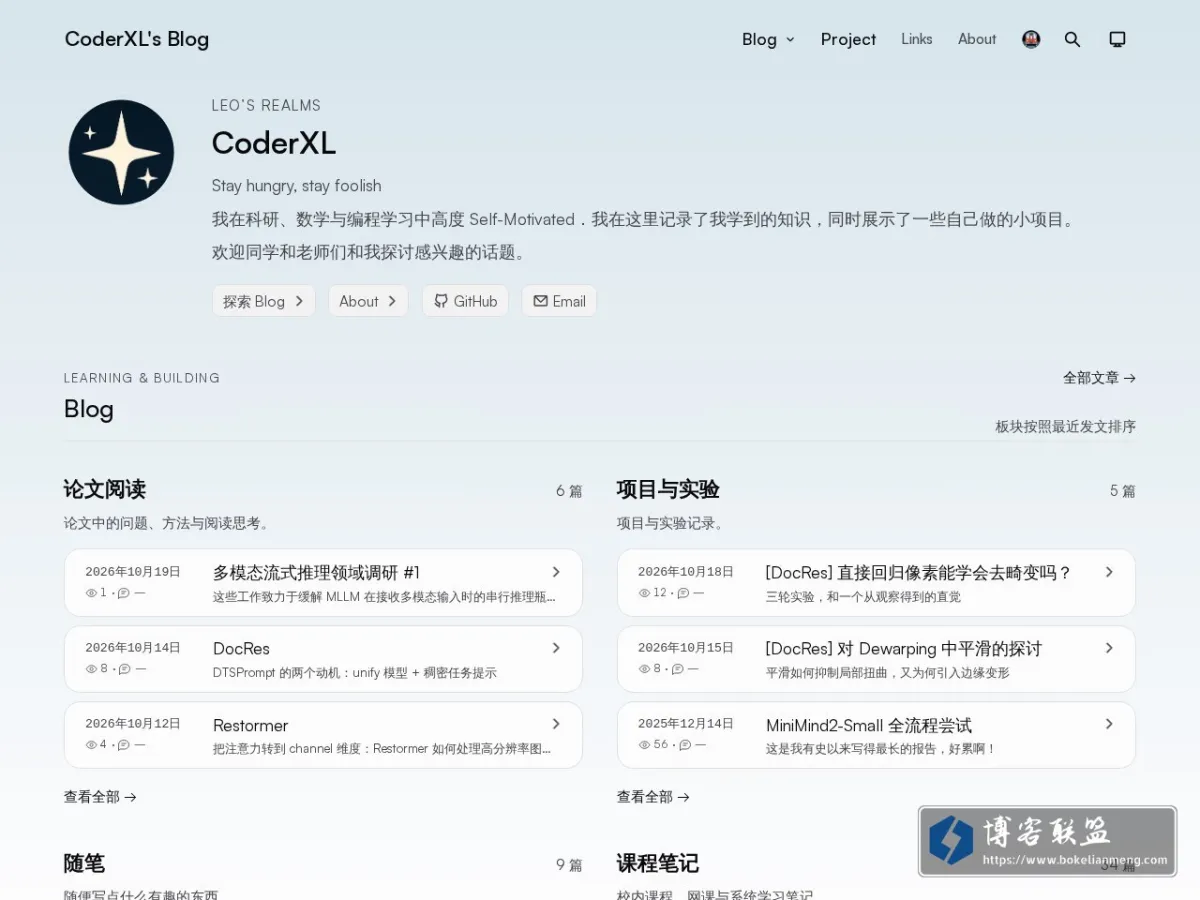This screenshot has height=900, width=1200.
Task: Open post 直接回归像素能学会去畸变吗？
Action: [918, 572]
